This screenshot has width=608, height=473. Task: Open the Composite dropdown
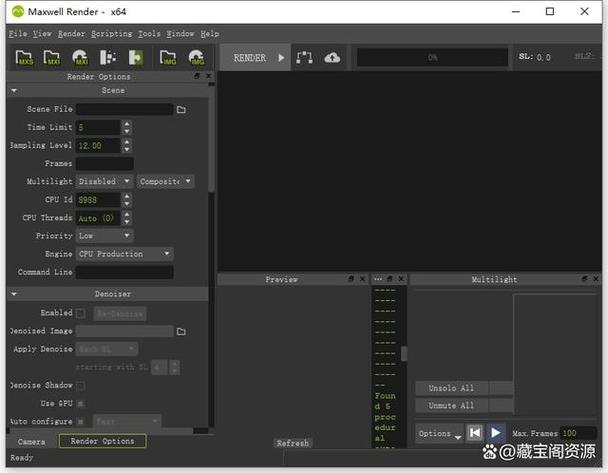166,181
